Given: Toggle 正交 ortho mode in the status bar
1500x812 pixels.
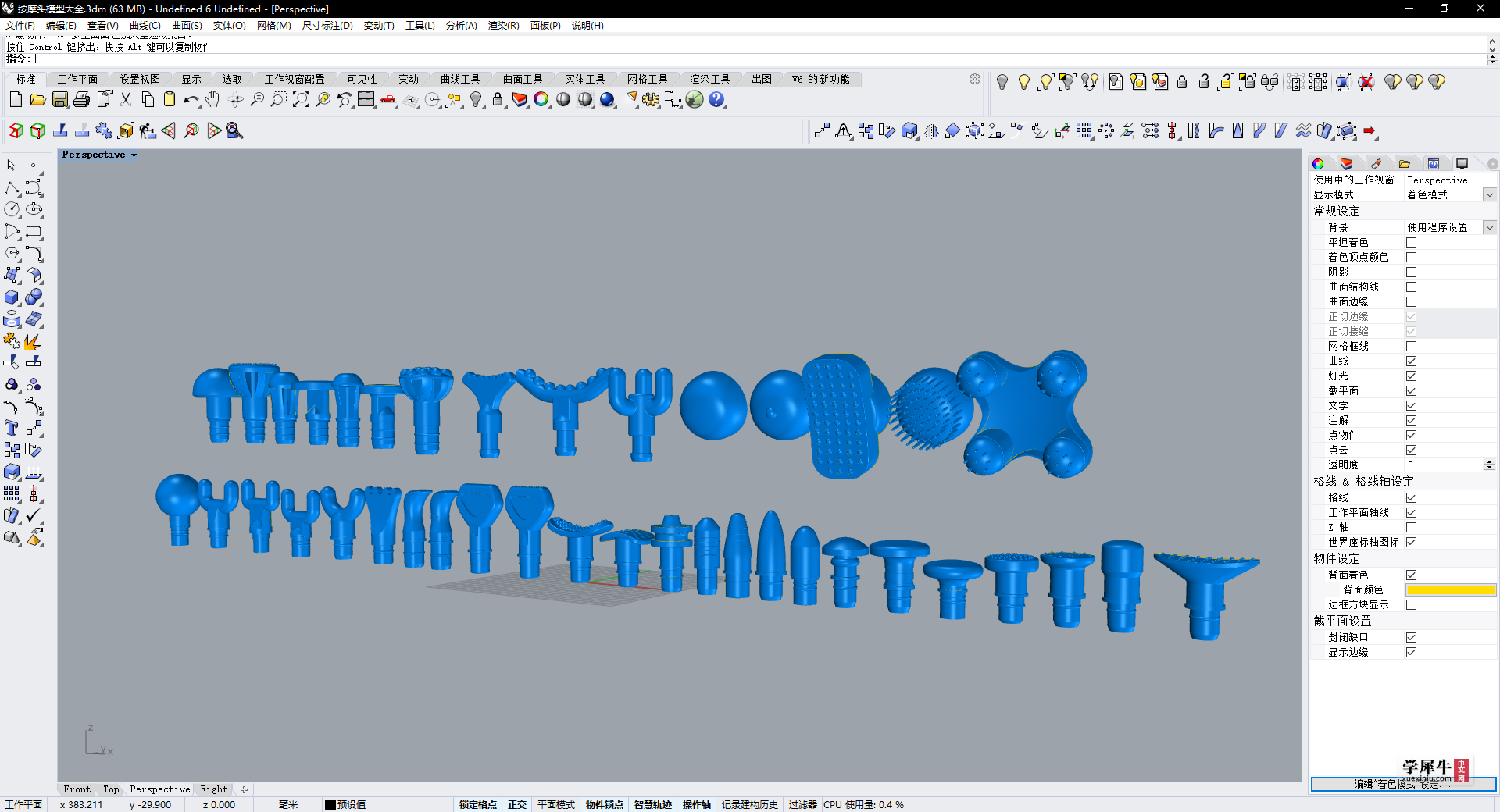Looking at the screenshot, I should coord(517,805).
